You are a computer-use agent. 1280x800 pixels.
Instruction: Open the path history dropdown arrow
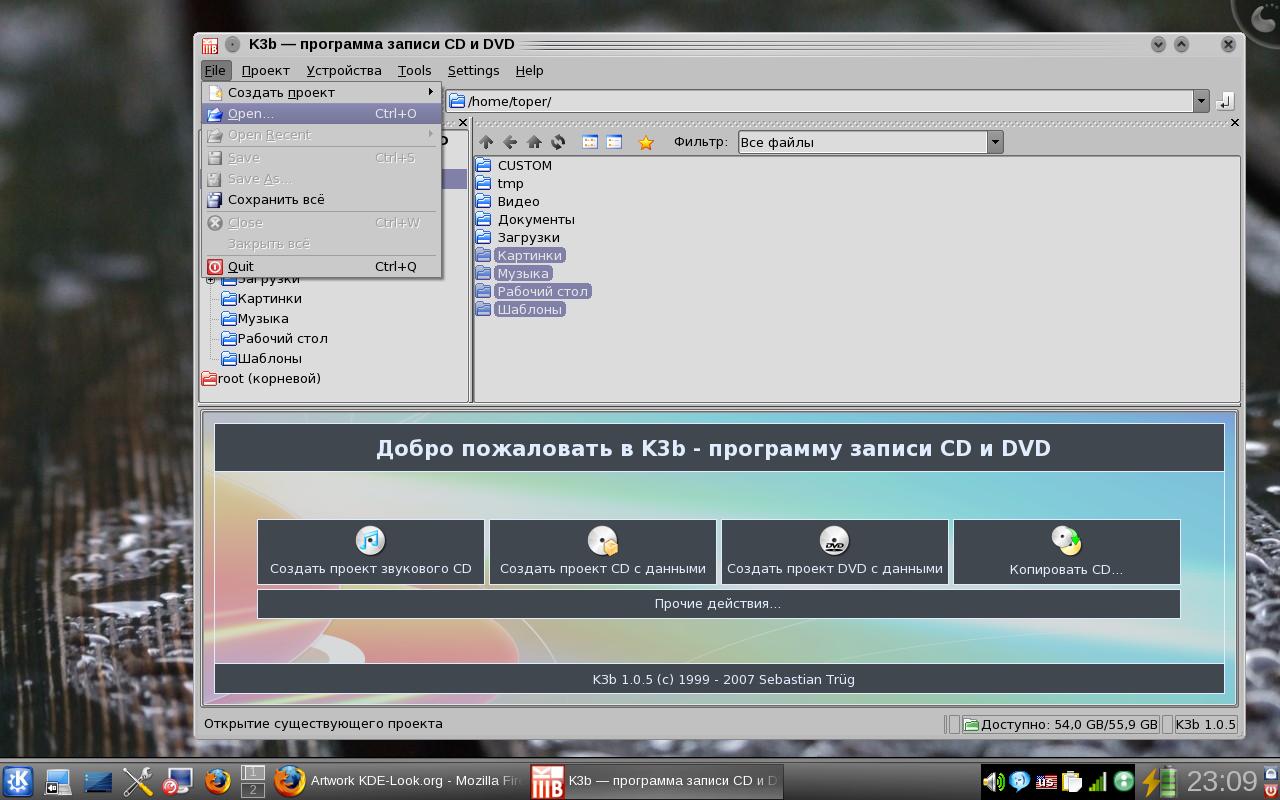(1201, 101)
